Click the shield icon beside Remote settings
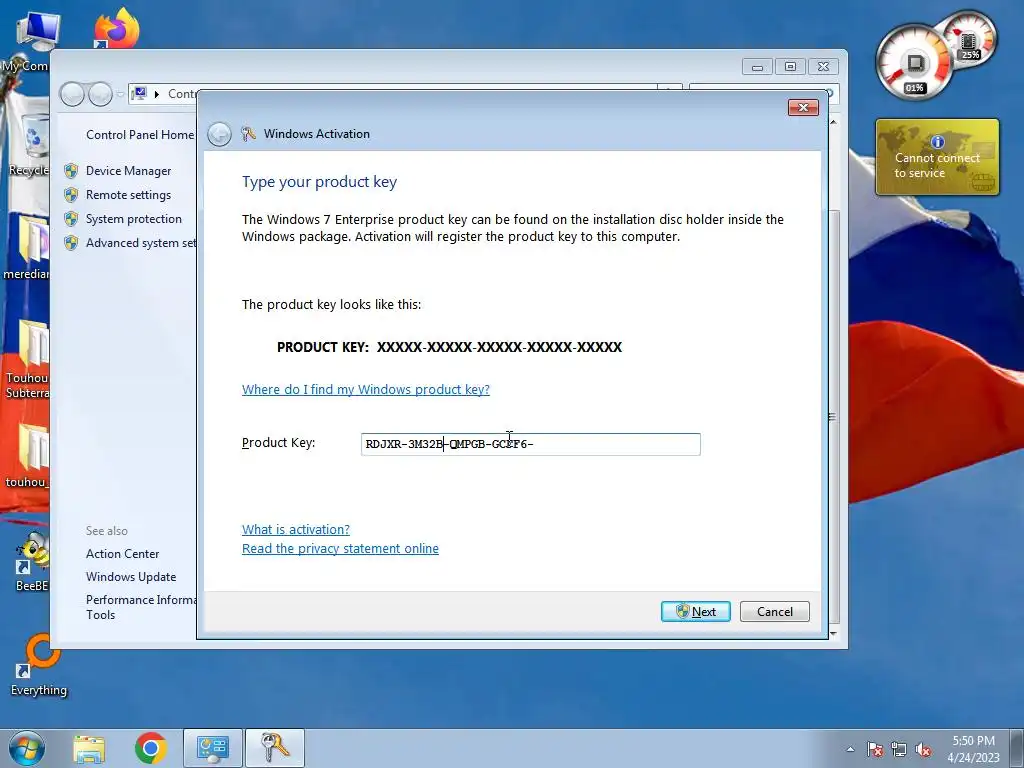Screen dimensions: 1024x768 point(71,195)
